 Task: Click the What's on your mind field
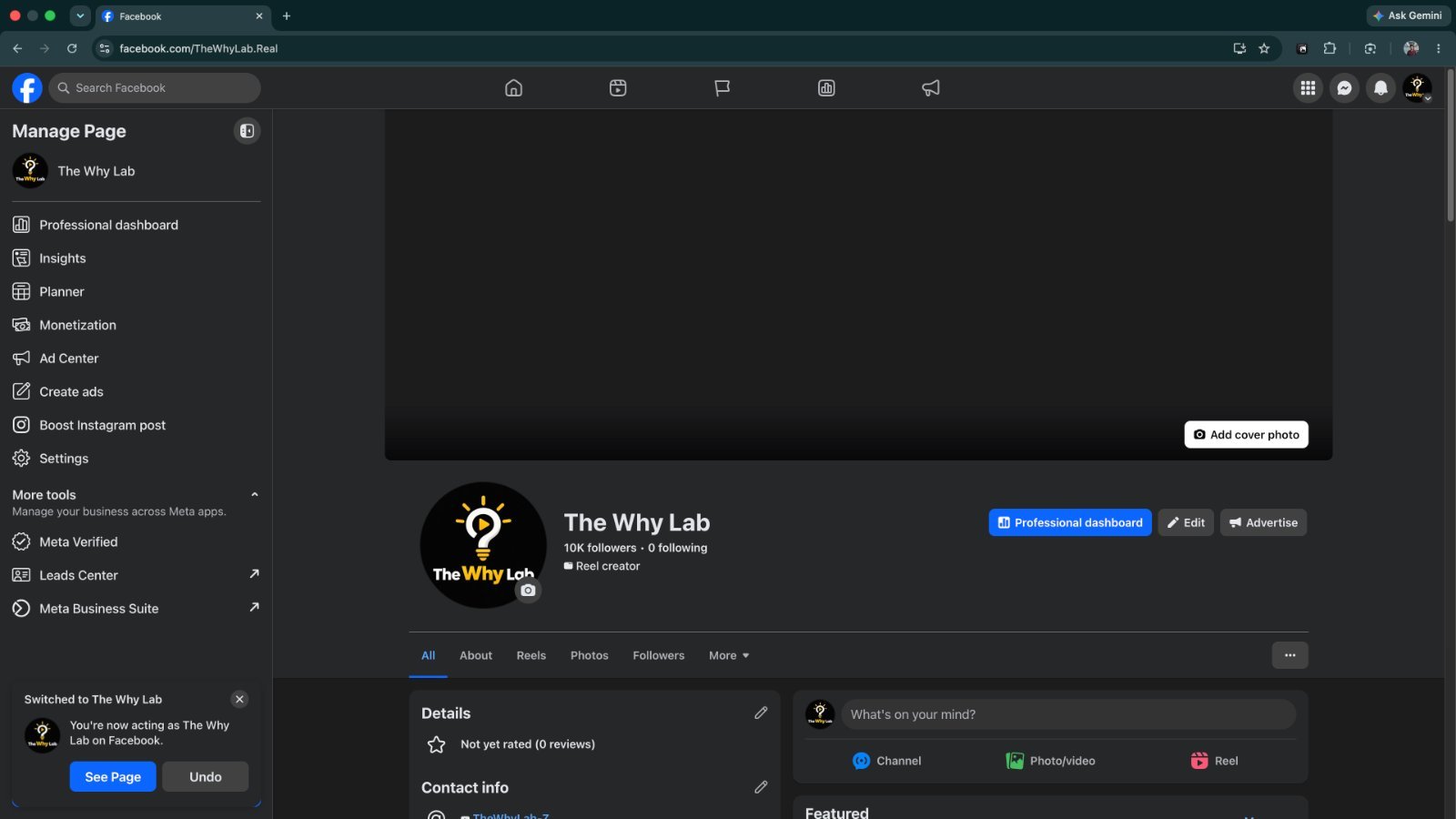(1068, 714)
